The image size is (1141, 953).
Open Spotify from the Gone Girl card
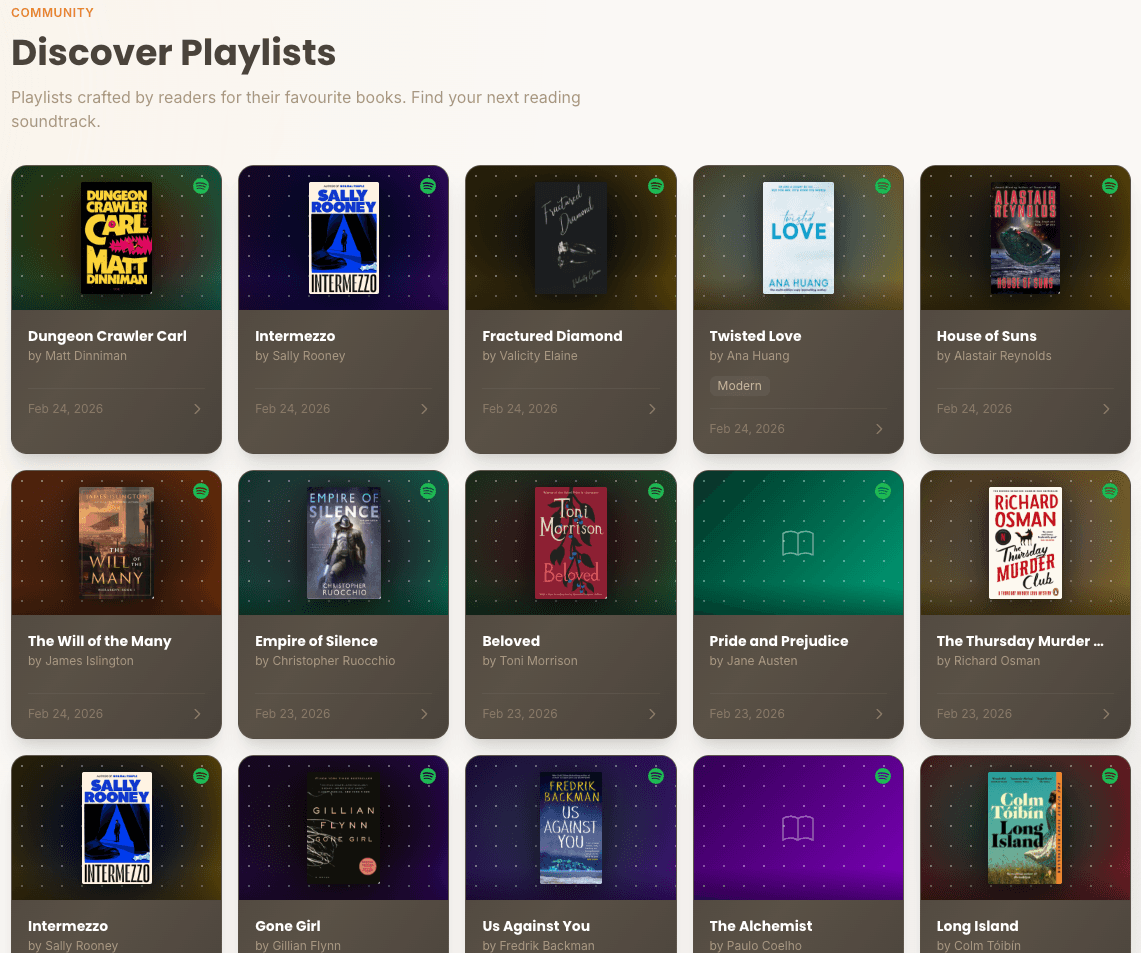pos(428,776)
